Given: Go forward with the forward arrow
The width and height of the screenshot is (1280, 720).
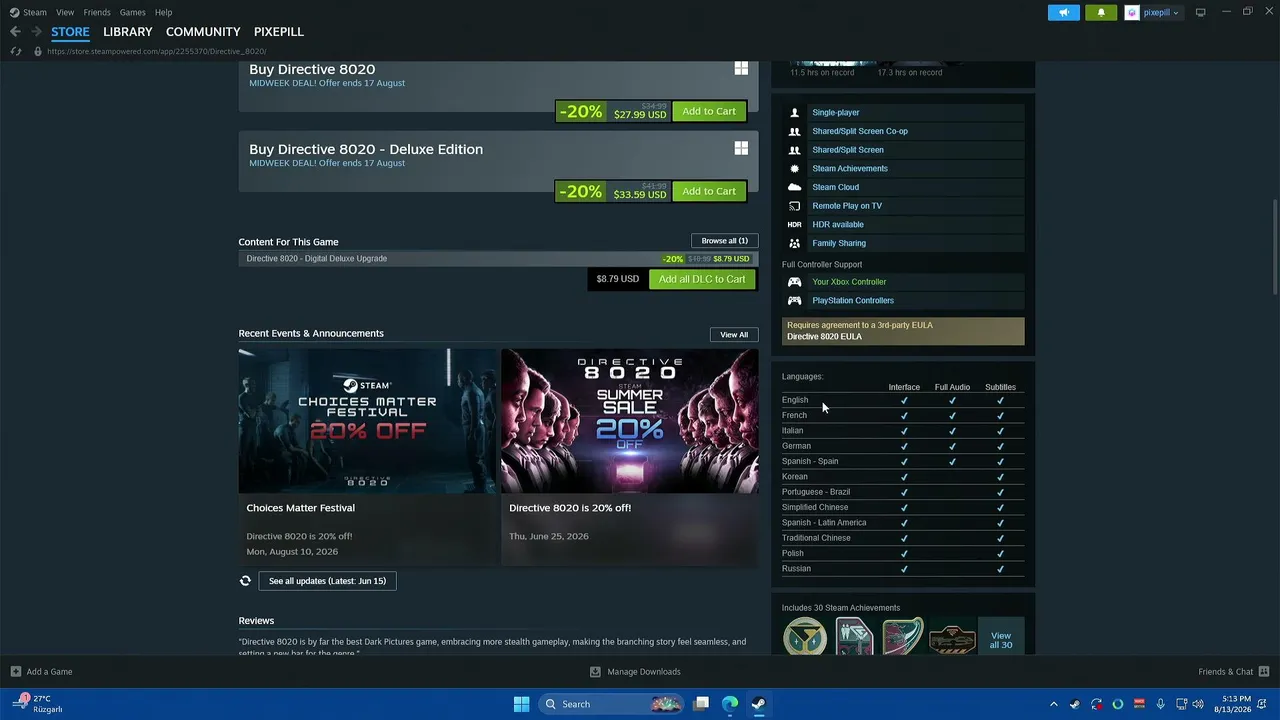Looking at the screenshot, I should (36, 32).
